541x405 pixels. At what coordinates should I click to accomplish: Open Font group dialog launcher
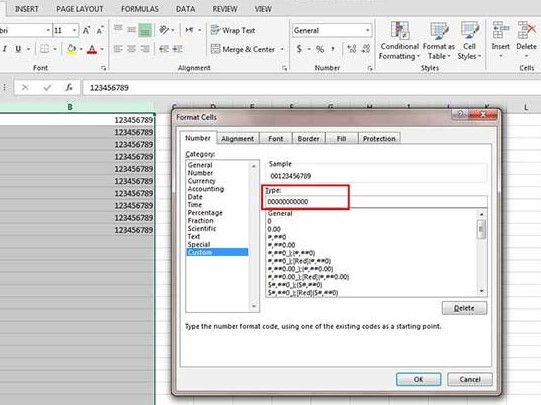click(104, 68)
